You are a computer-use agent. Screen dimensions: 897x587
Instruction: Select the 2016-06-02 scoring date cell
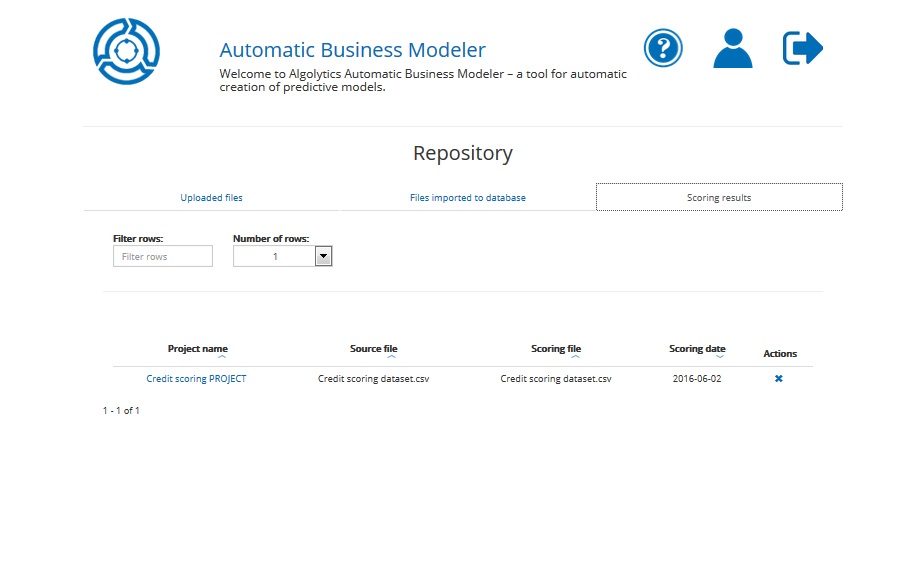pyautogui.click(x=697, y=379)
